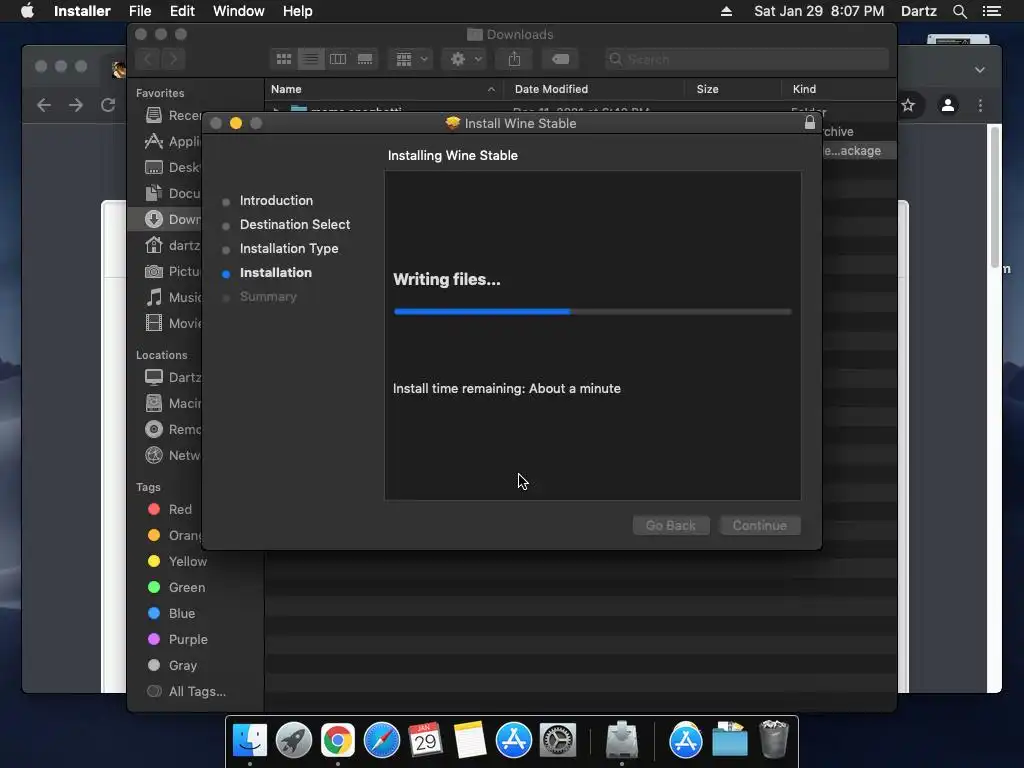Open Notification Center list icon

coord(991,11)
